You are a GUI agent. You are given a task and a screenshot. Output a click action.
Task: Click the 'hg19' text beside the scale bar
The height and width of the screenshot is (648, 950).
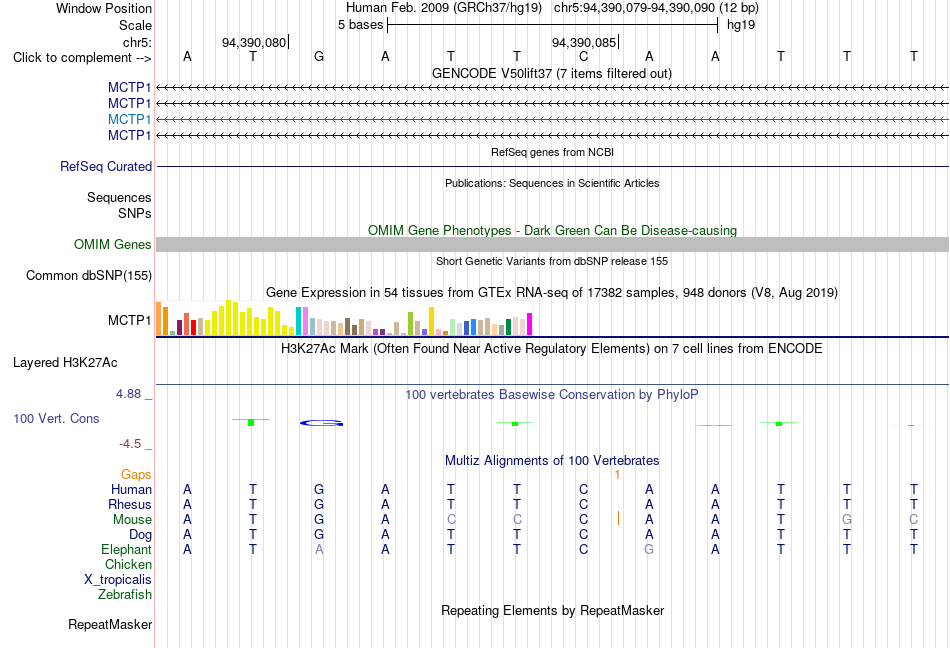coord(741,25)
